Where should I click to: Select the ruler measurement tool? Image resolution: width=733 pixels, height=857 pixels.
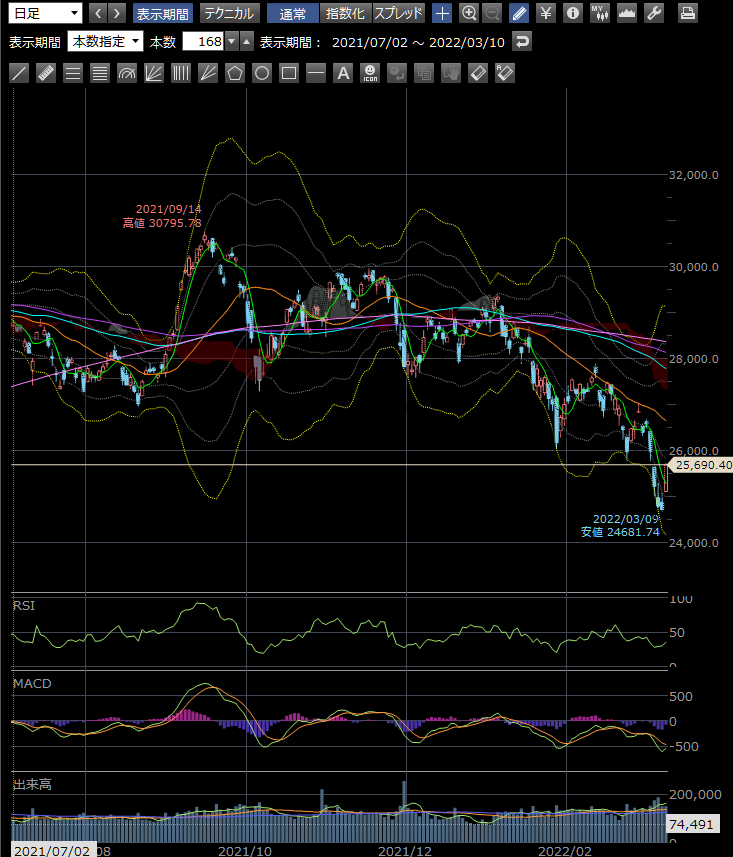click(46, 73)
